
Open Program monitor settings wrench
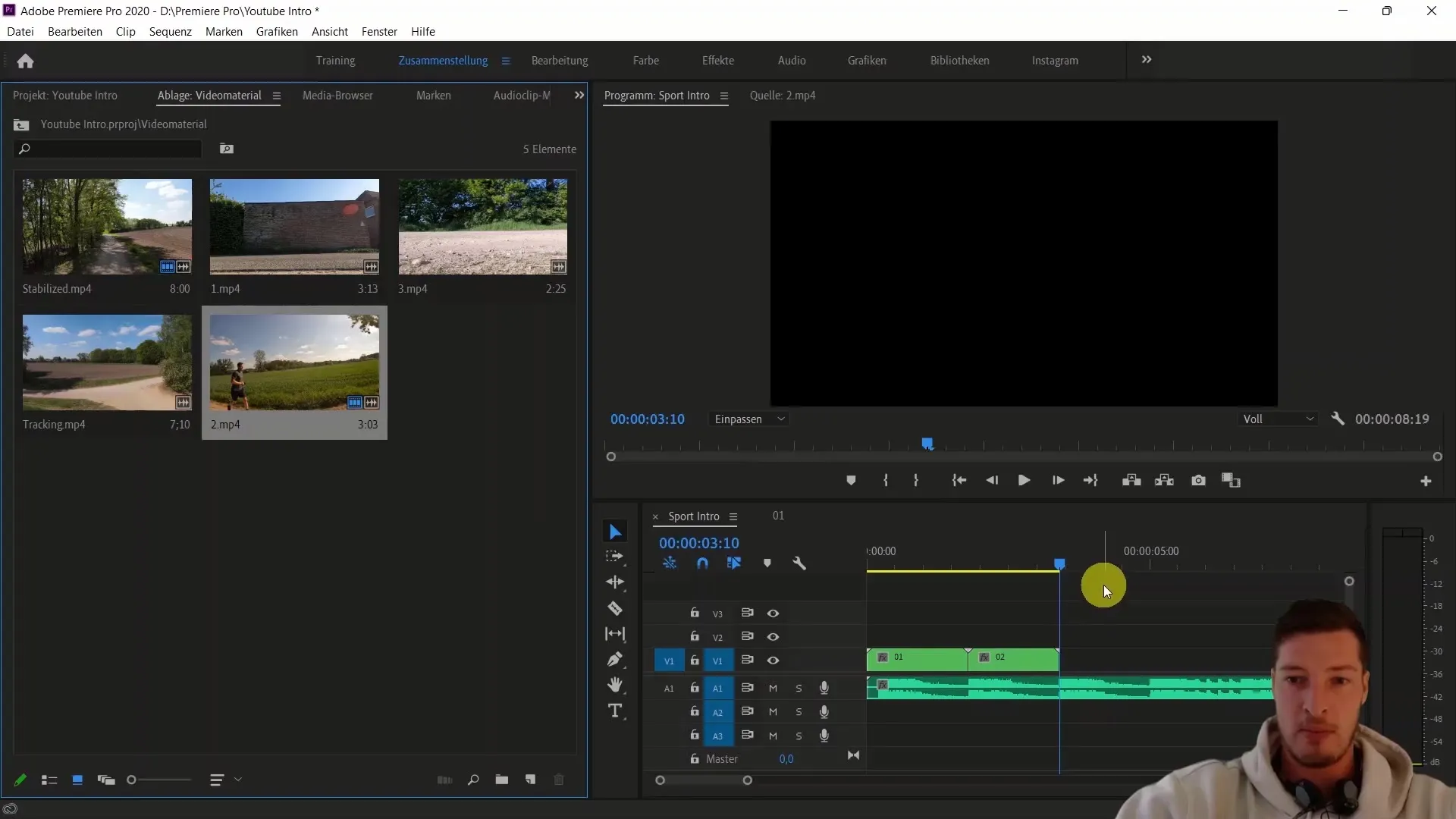1338,419
